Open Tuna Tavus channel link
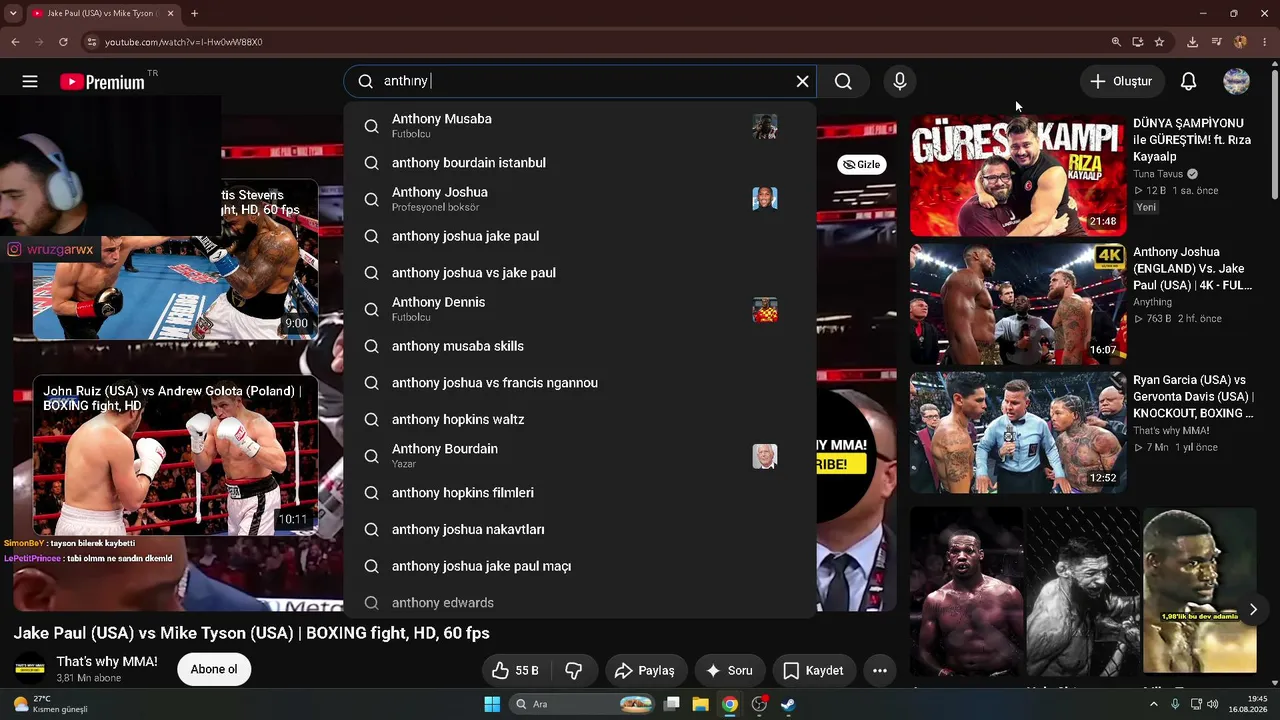The height and width of the screenshot is (720, 1280). click(1158, 174)
